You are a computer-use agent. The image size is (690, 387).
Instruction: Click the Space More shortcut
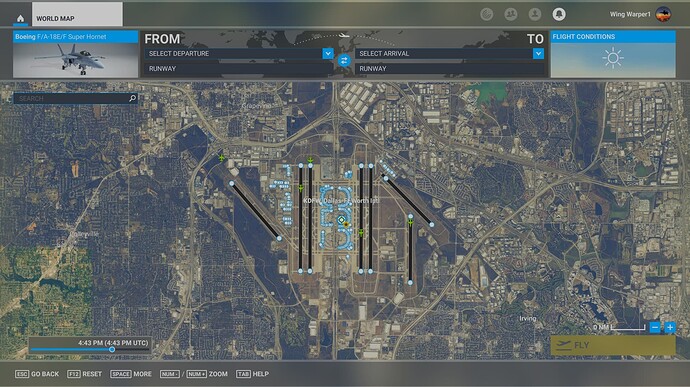point(131,374)
